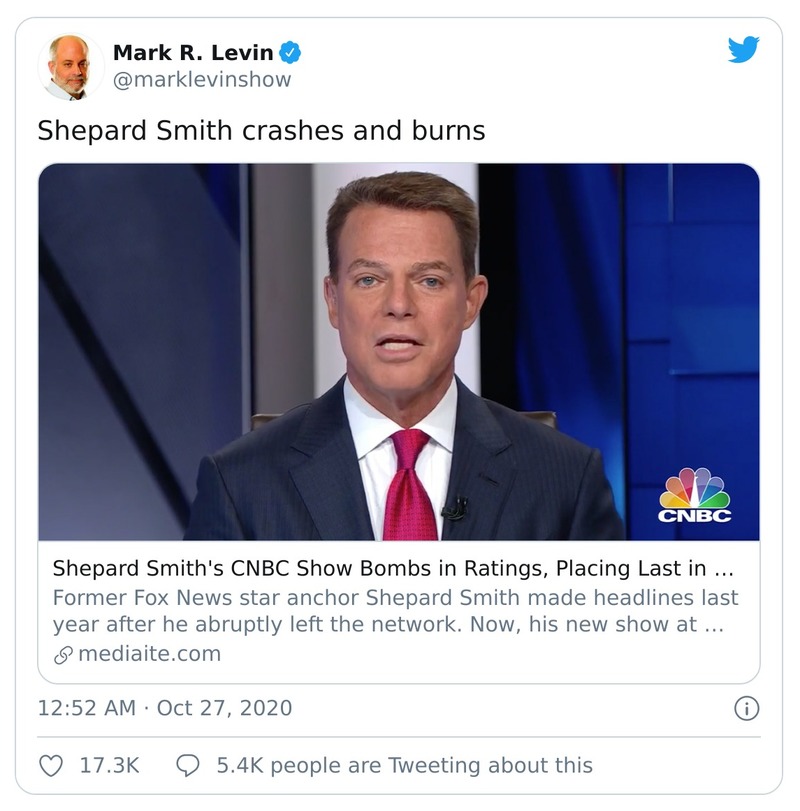Click the chain link icon beside mediaite.com
This screenshot has height=811, width=800.
[63, 655]
